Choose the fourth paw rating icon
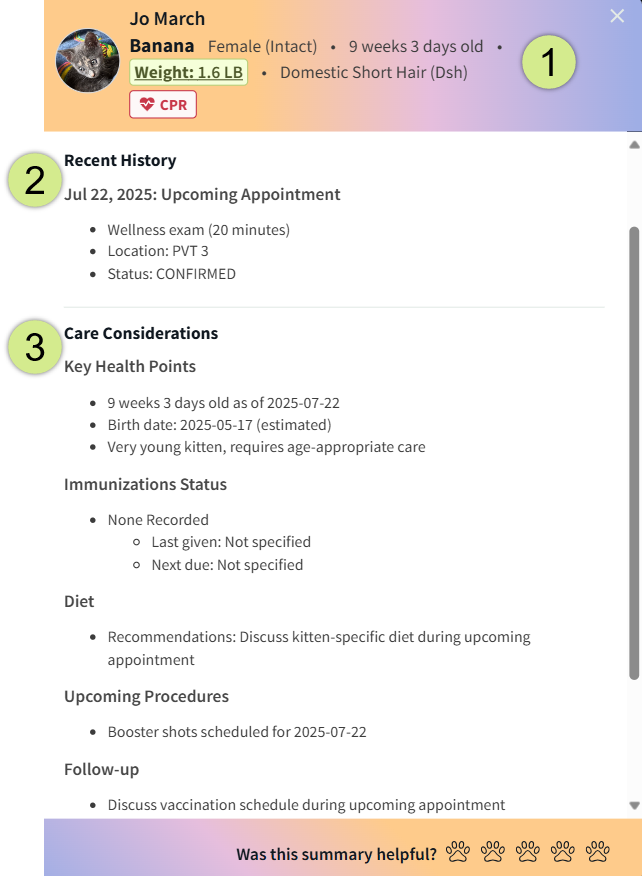This screenshot has height=876, width=642. coord(562,852)
